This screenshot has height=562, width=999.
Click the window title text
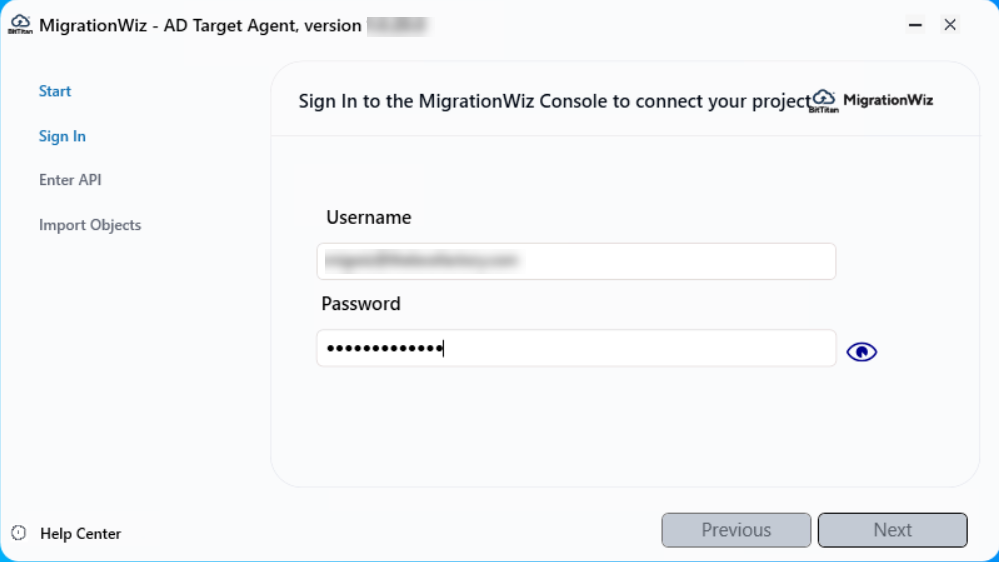click(x=200, y=26)
